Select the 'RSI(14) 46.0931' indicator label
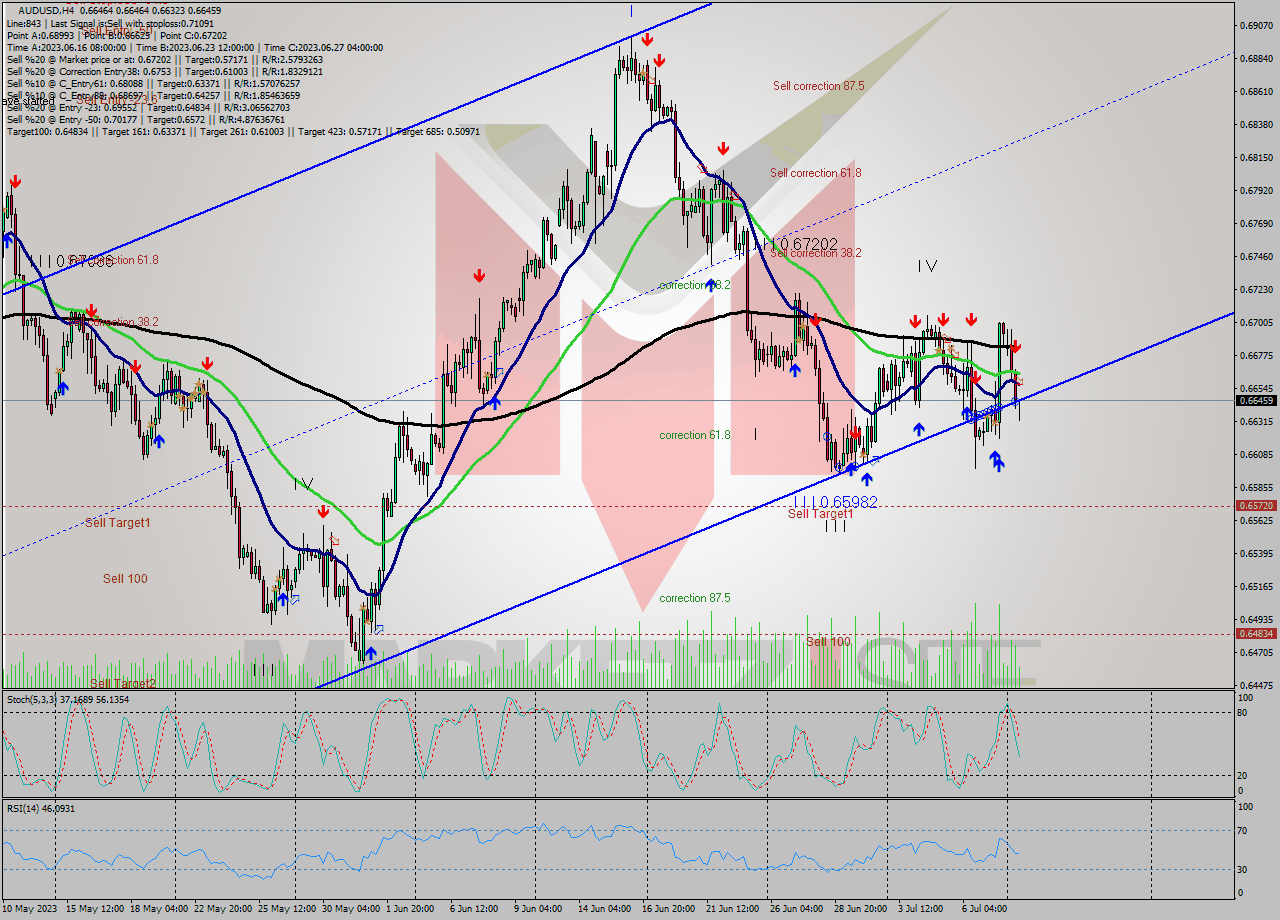 (x=41, y=808)
